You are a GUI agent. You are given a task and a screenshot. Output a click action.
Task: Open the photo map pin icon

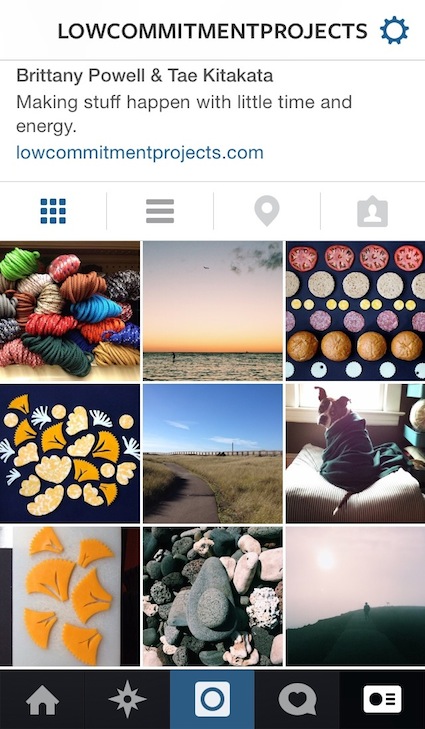point(267,211)
